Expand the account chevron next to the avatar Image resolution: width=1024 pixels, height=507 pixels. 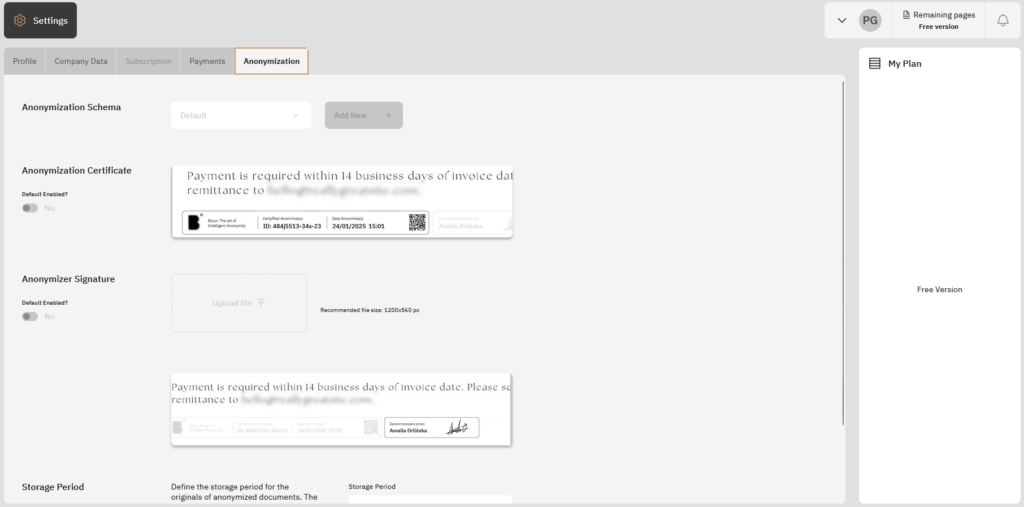click(842, 20)
